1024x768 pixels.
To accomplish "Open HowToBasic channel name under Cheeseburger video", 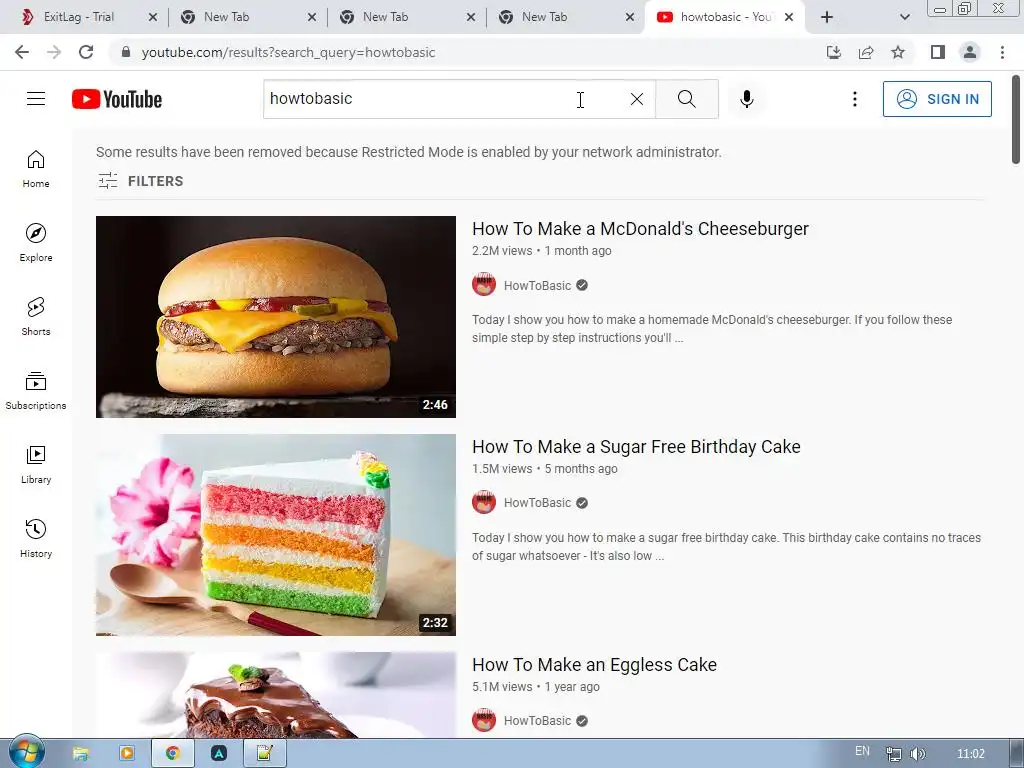I will point(537,285).
